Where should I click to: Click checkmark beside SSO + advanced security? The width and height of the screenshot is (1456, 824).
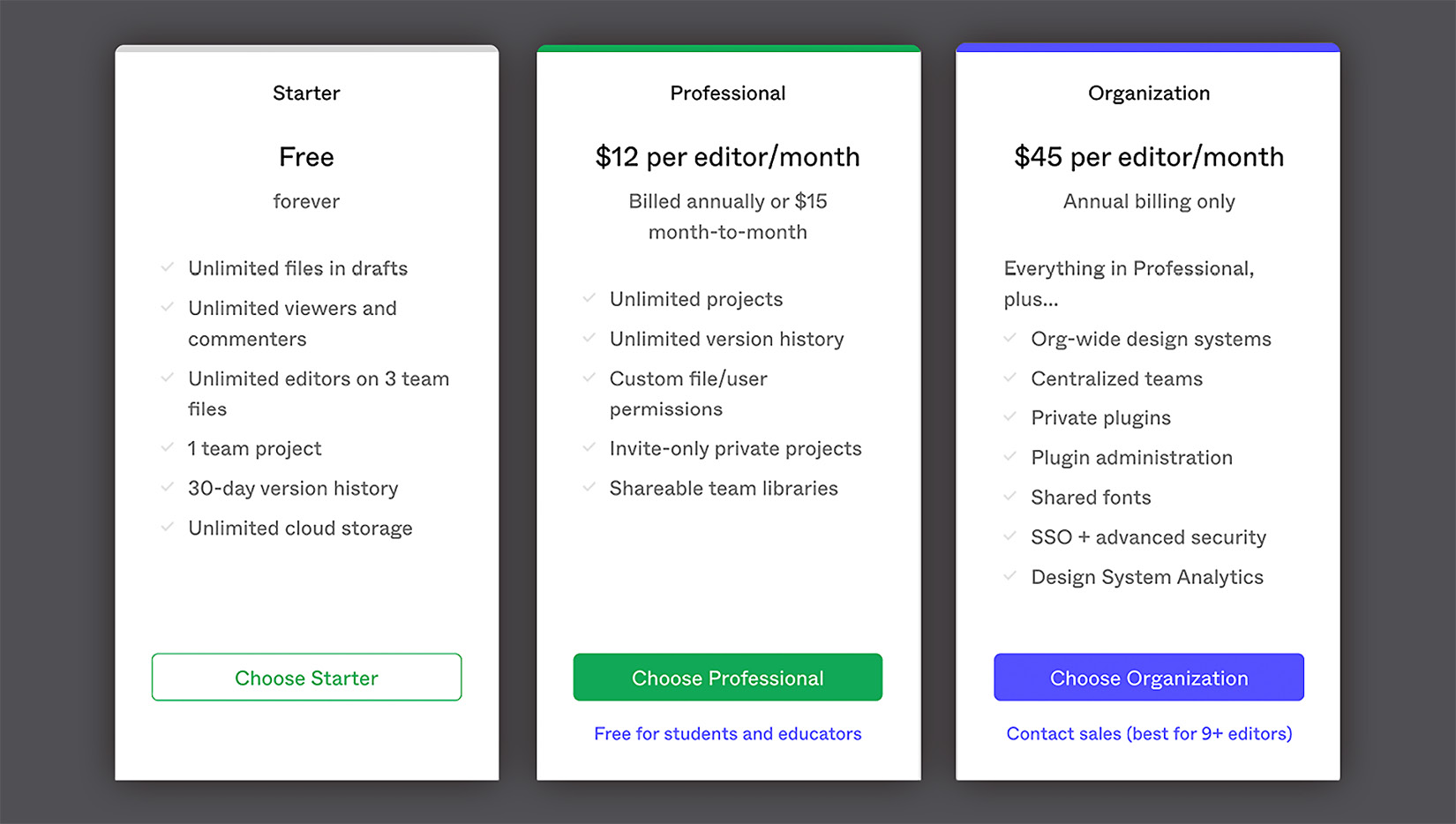pyautogui.click(x=1009, y=536)
